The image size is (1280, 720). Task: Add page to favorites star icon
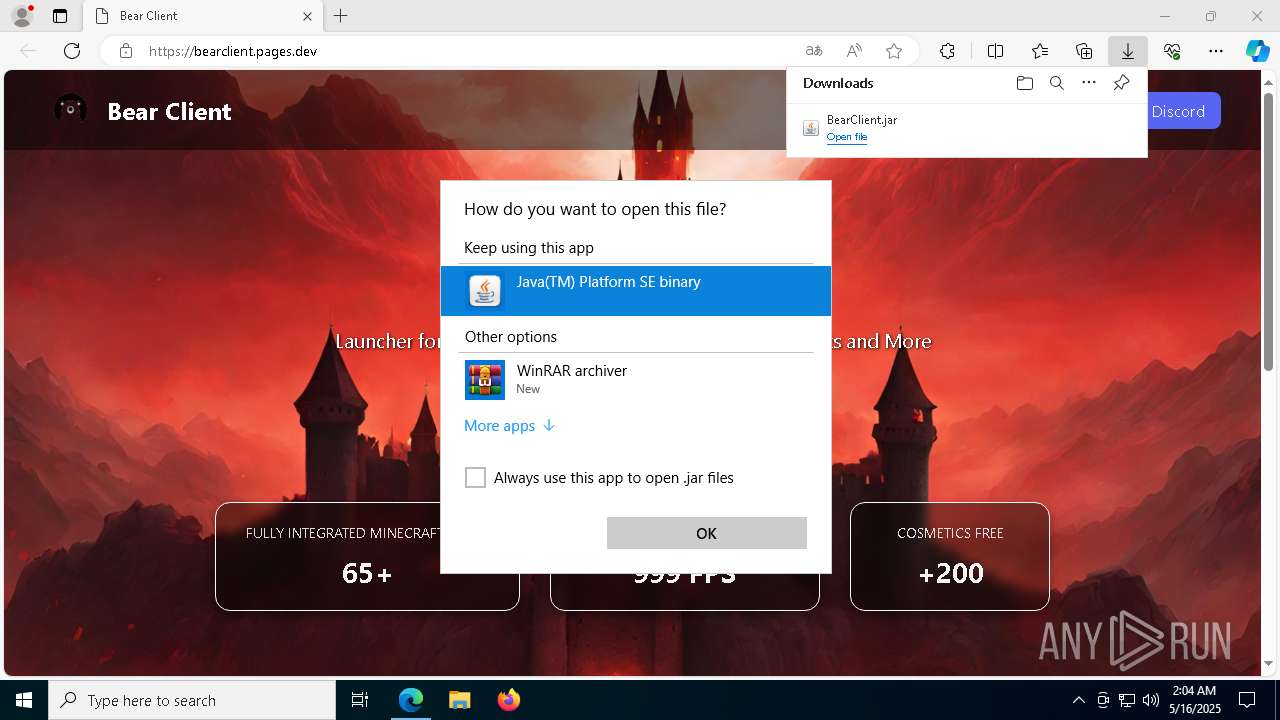(x=894, y=51)
